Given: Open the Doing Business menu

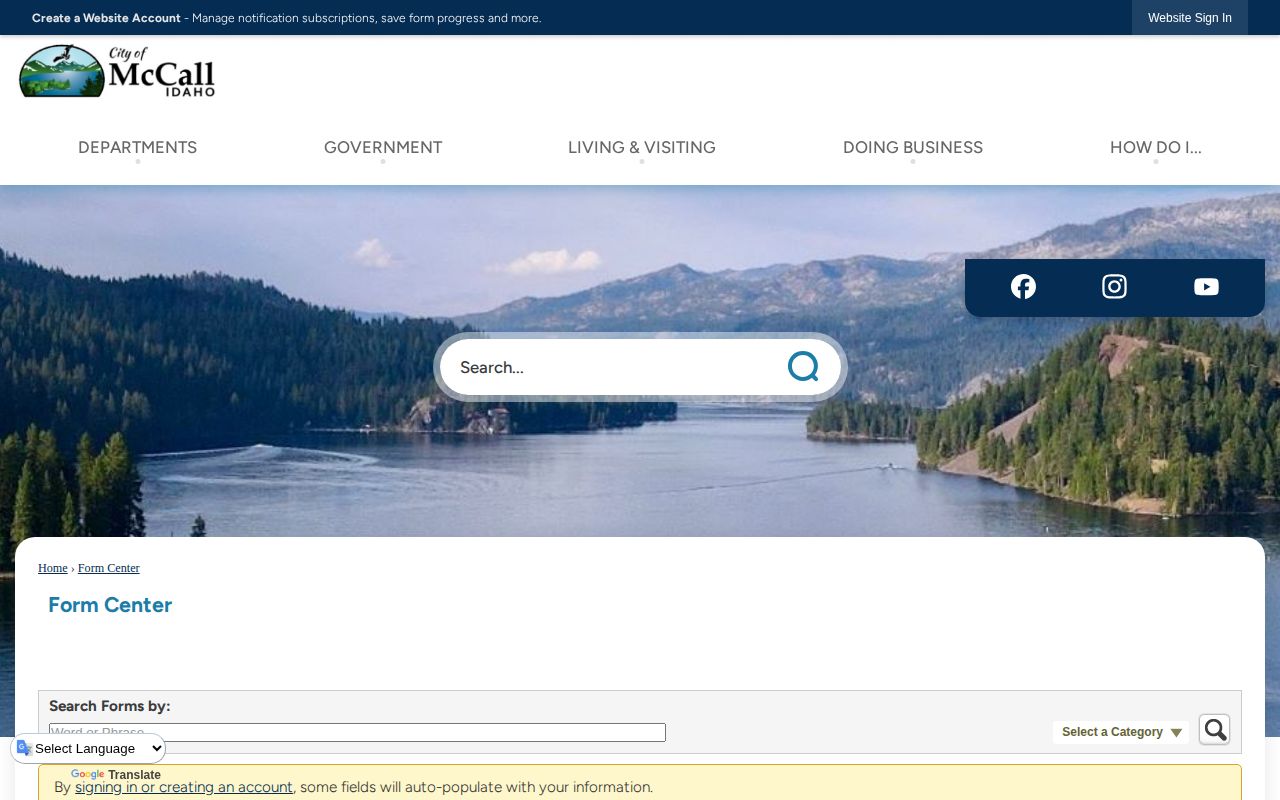Looking at the screenshot, I should coord(913,148).
